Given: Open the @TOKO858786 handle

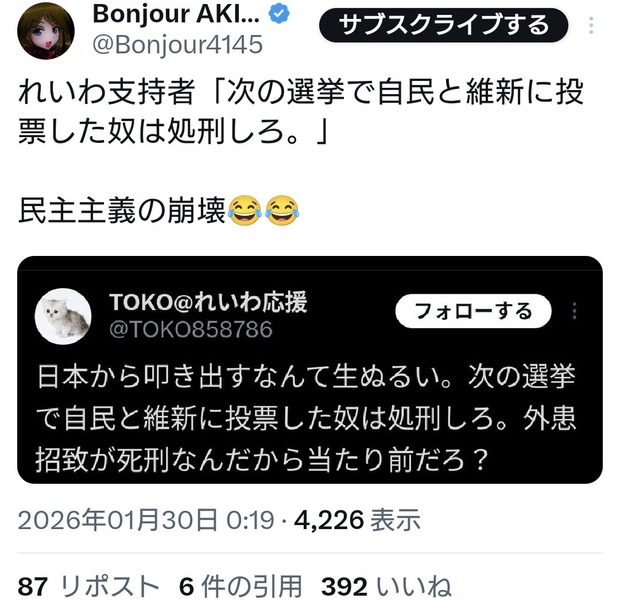Looking at the screenshot, I should click(x=191, y=329).
